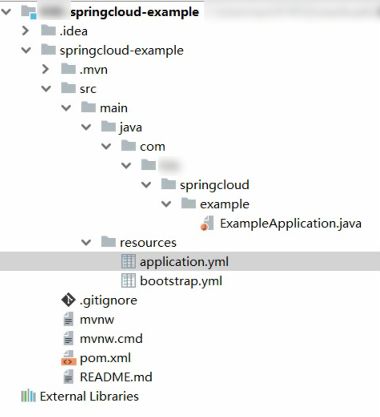Viewport: 380px width, 417px height.
Task: Collapse the java source folder
Action: [x=86, y=127]
